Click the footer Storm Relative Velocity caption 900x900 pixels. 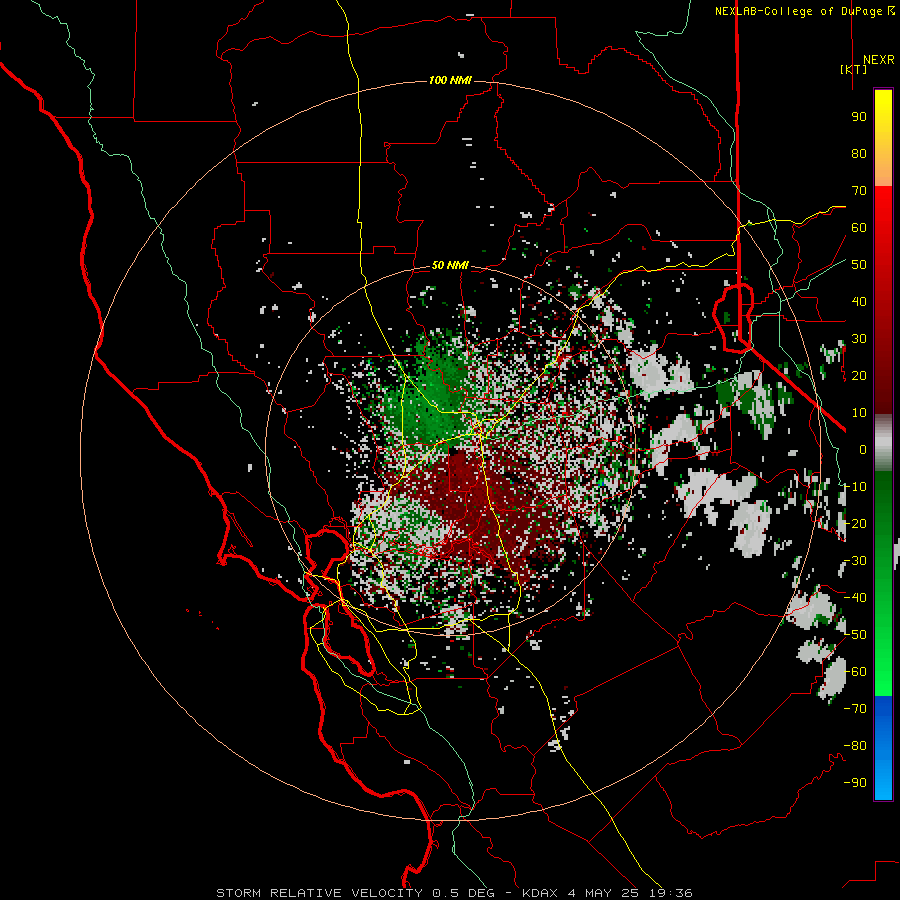pyautogui.click(x=454, y=893)
